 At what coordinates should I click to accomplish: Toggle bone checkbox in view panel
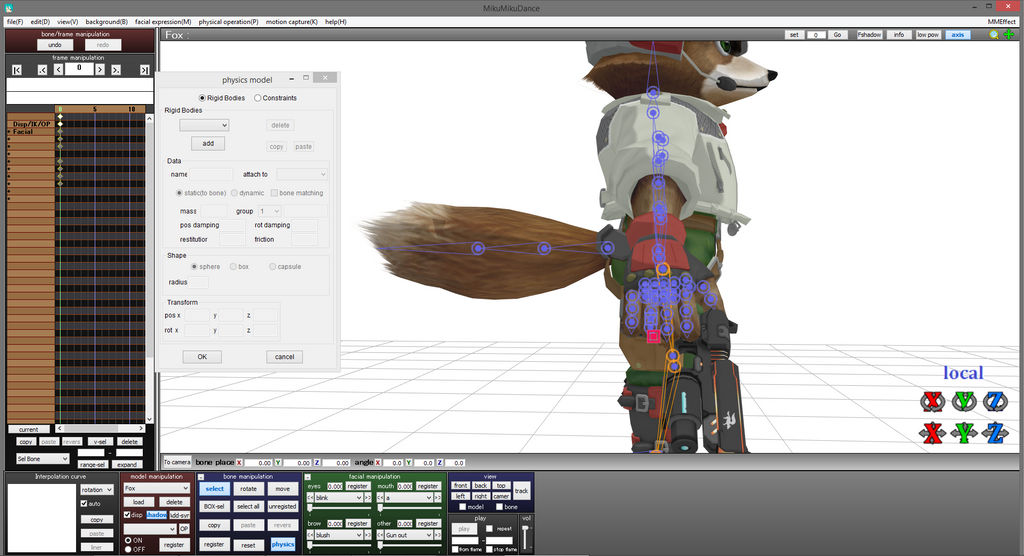(x=500, y=507)
